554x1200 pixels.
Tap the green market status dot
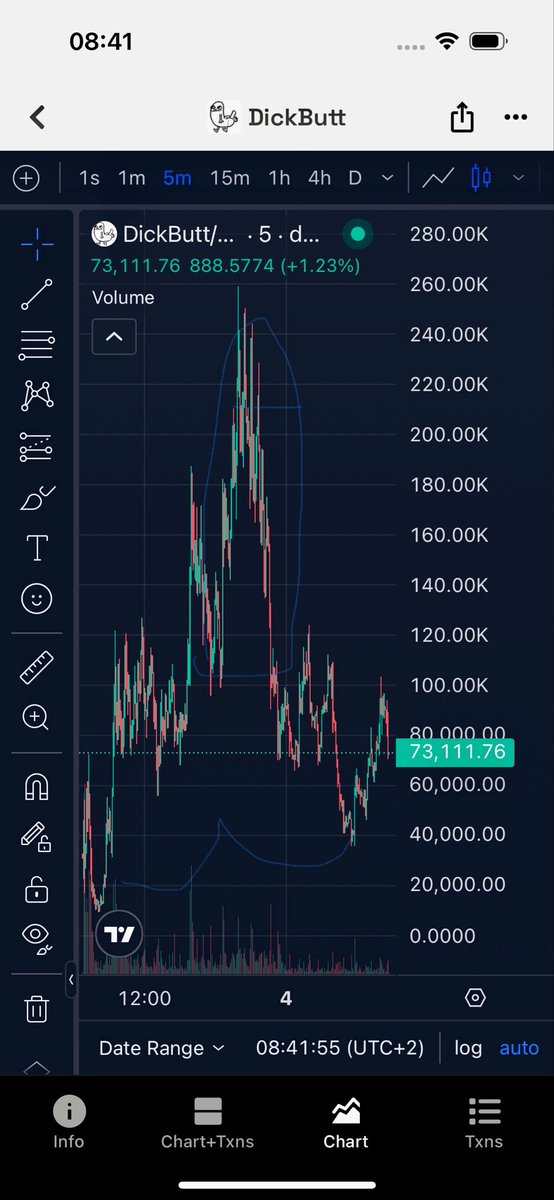tap(358, 235)
